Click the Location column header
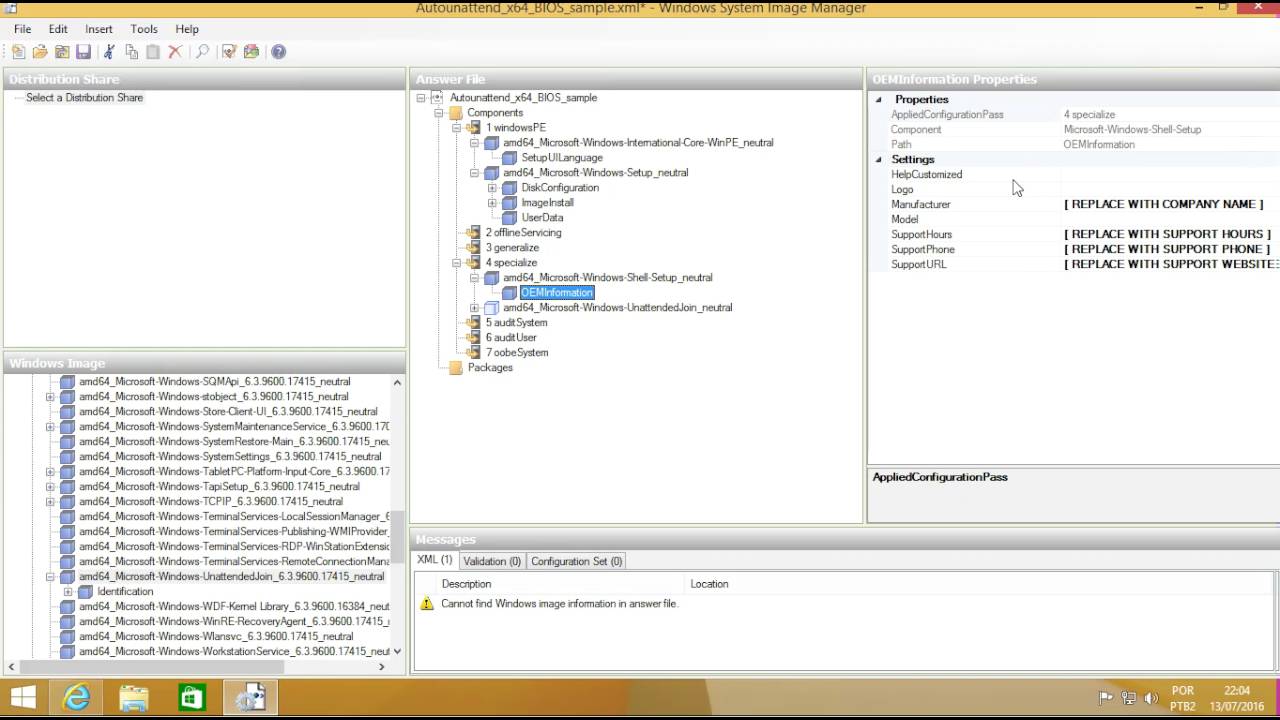1280x720 pixels. coord(980,584)
